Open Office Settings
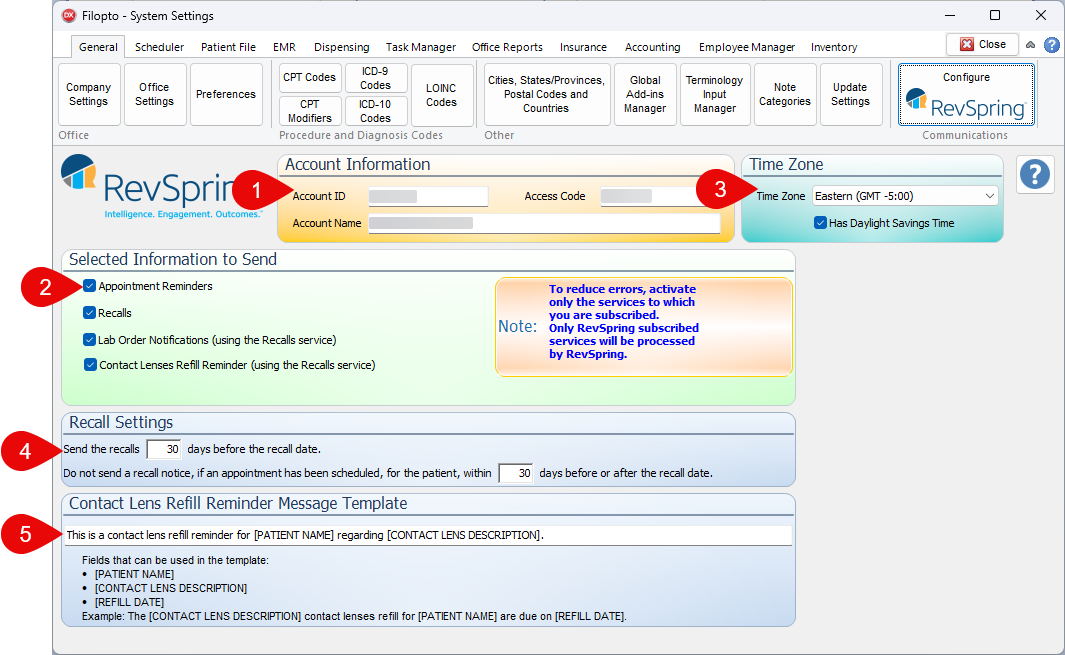Screen dimensions: 1065x655 154,94
